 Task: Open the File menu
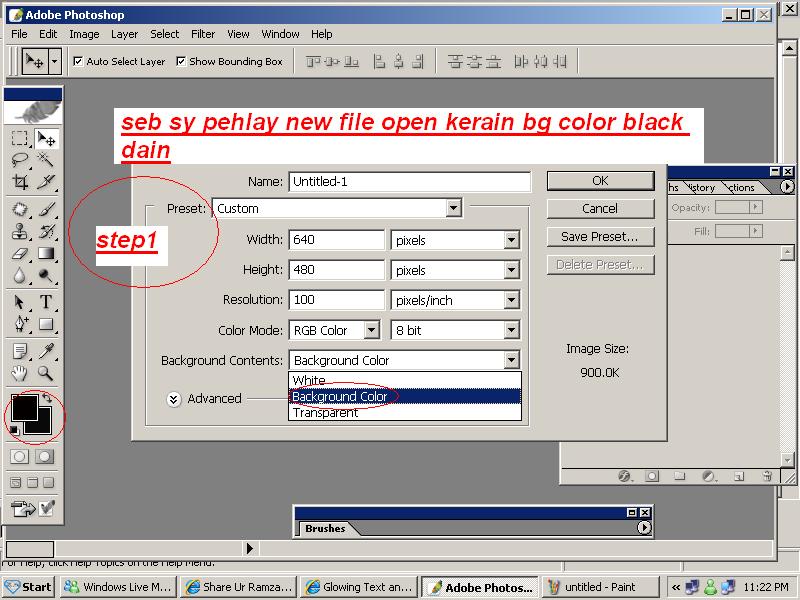point(19,34)
